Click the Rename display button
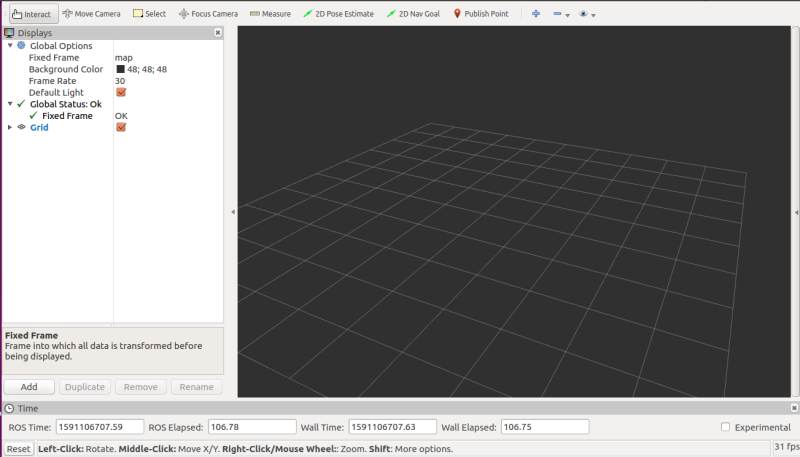The image size is (800, 457). click(x=196, y=387)
